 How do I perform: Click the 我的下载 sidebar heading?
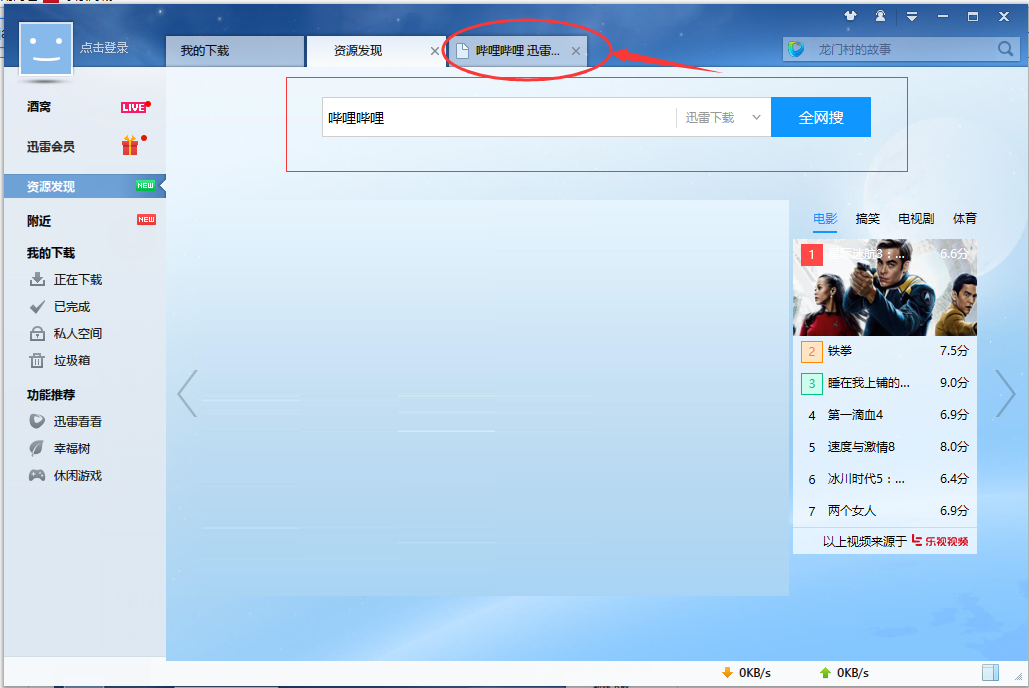pos(51,253)
